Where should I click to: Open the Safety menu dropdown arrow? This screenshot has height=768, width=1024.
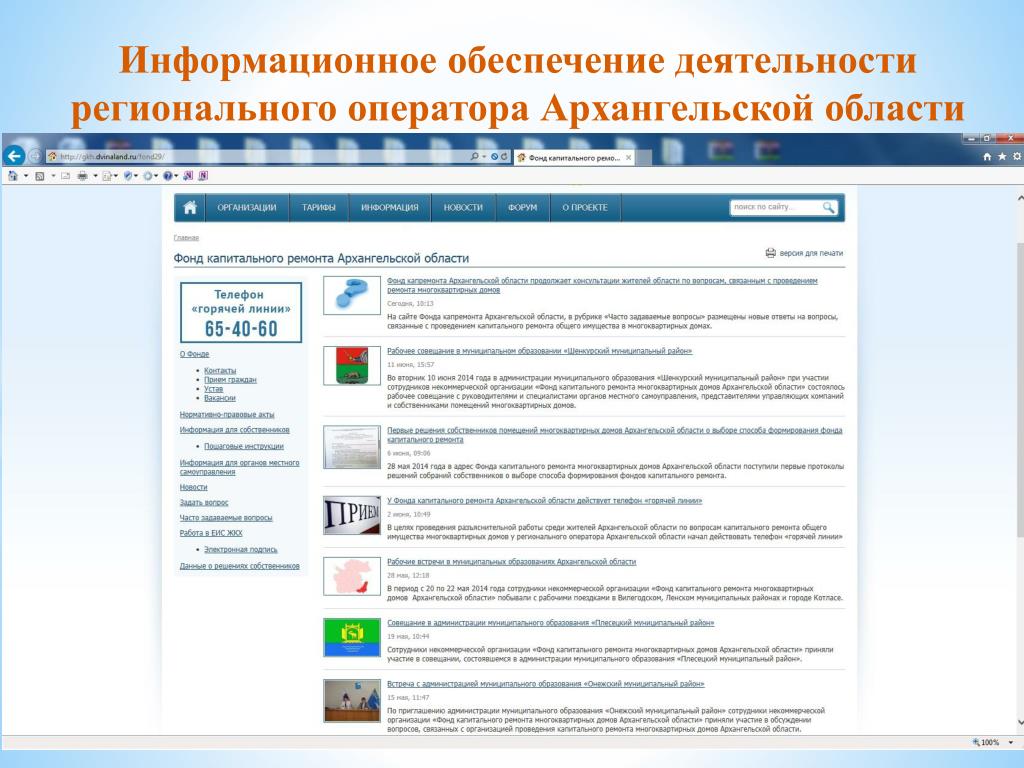(x=136, y=176)
